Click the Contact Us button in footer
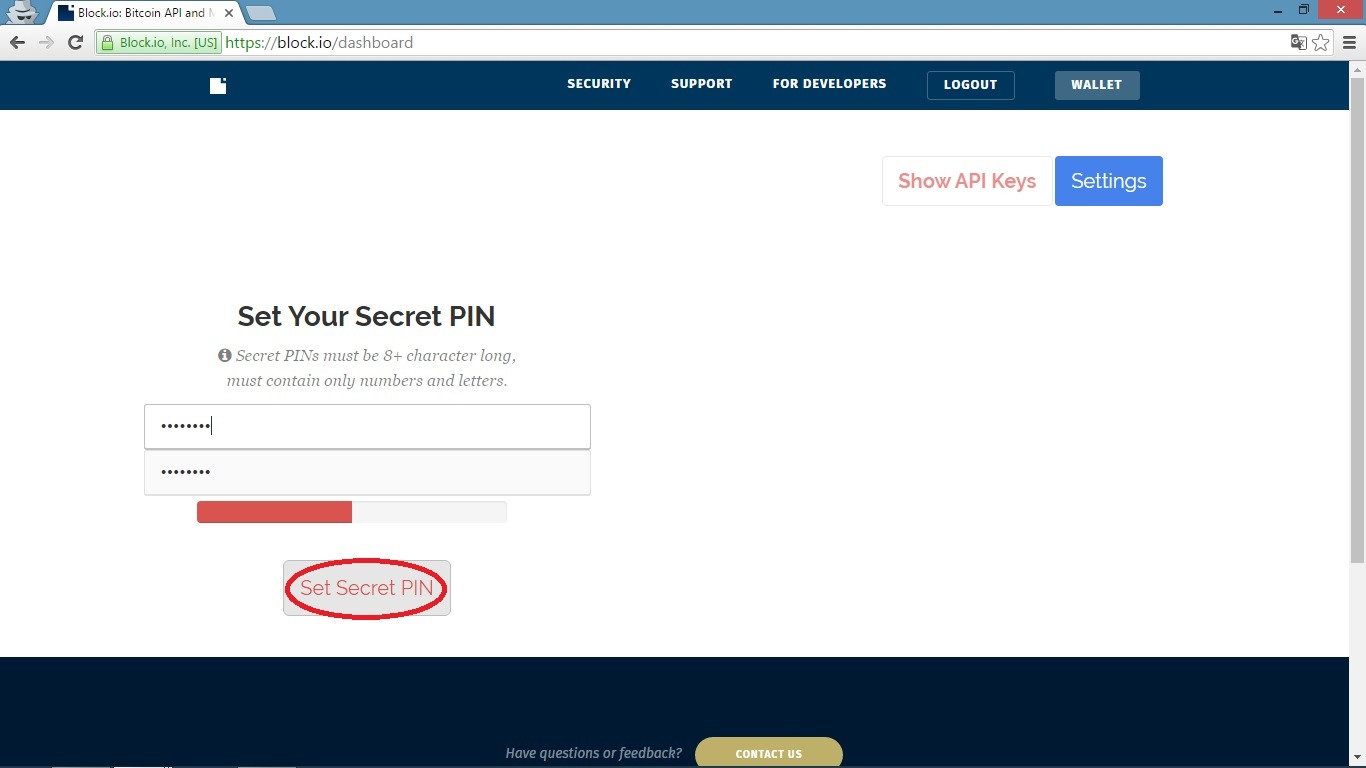1366x768 pixels. tap(769, 753)
